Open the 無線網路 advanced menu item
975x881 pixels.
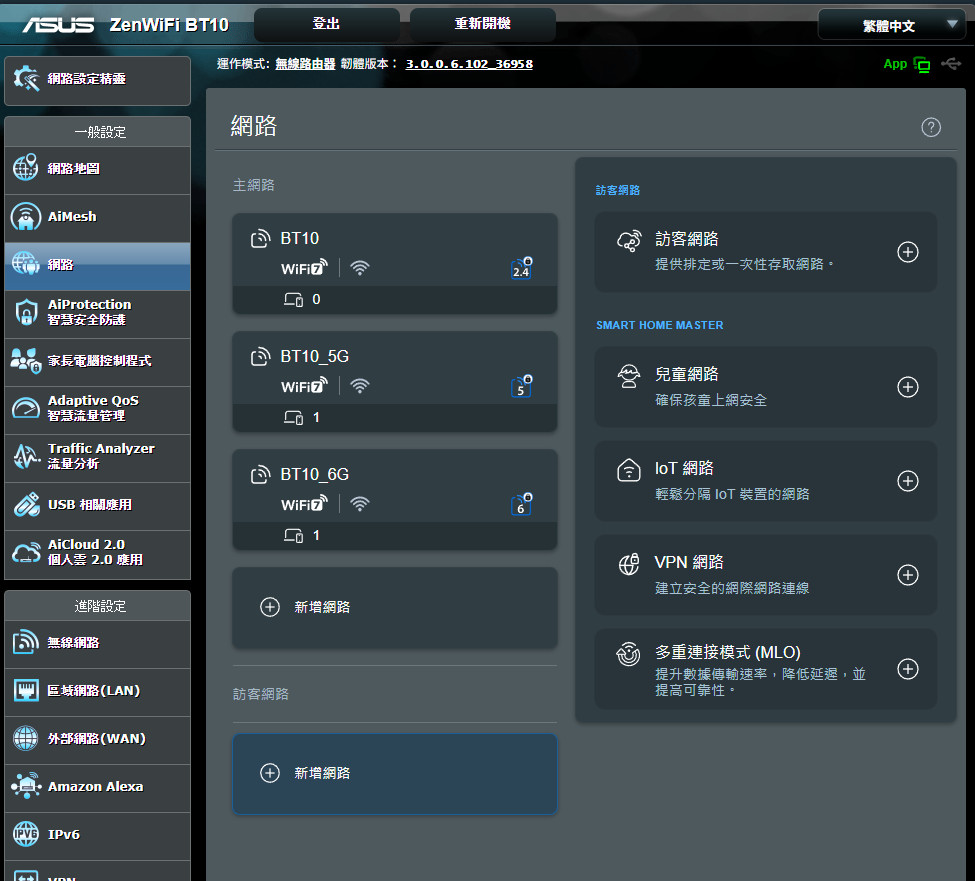98,643
